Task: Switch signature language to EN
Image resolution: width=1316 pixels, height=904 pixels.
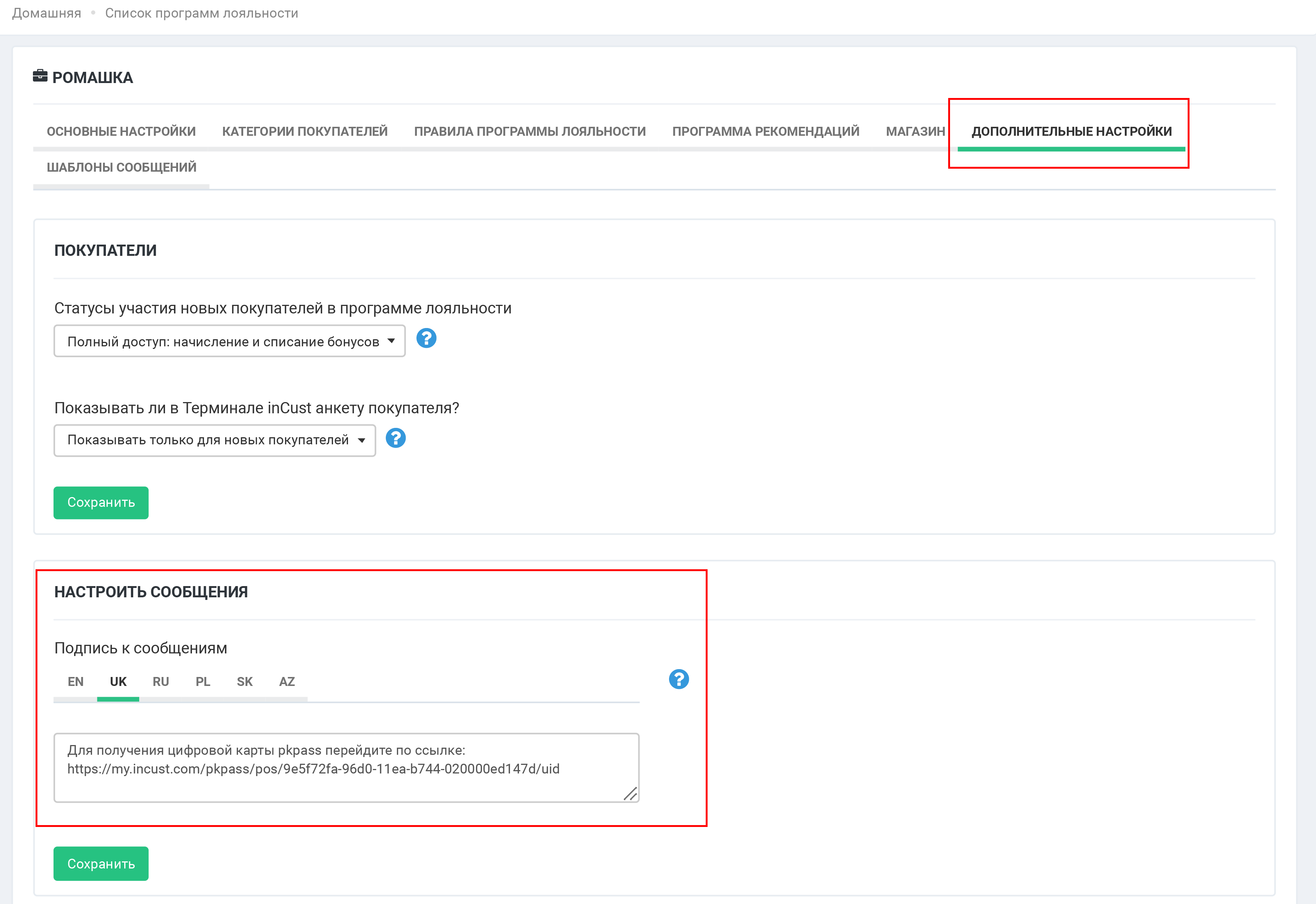Action: [x=75, y=681]
